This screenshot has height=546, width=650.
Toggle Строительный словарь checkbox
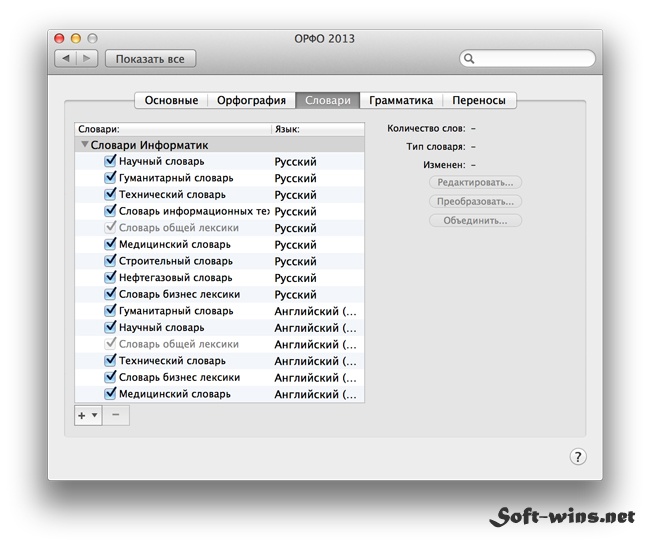coord(110,261)
